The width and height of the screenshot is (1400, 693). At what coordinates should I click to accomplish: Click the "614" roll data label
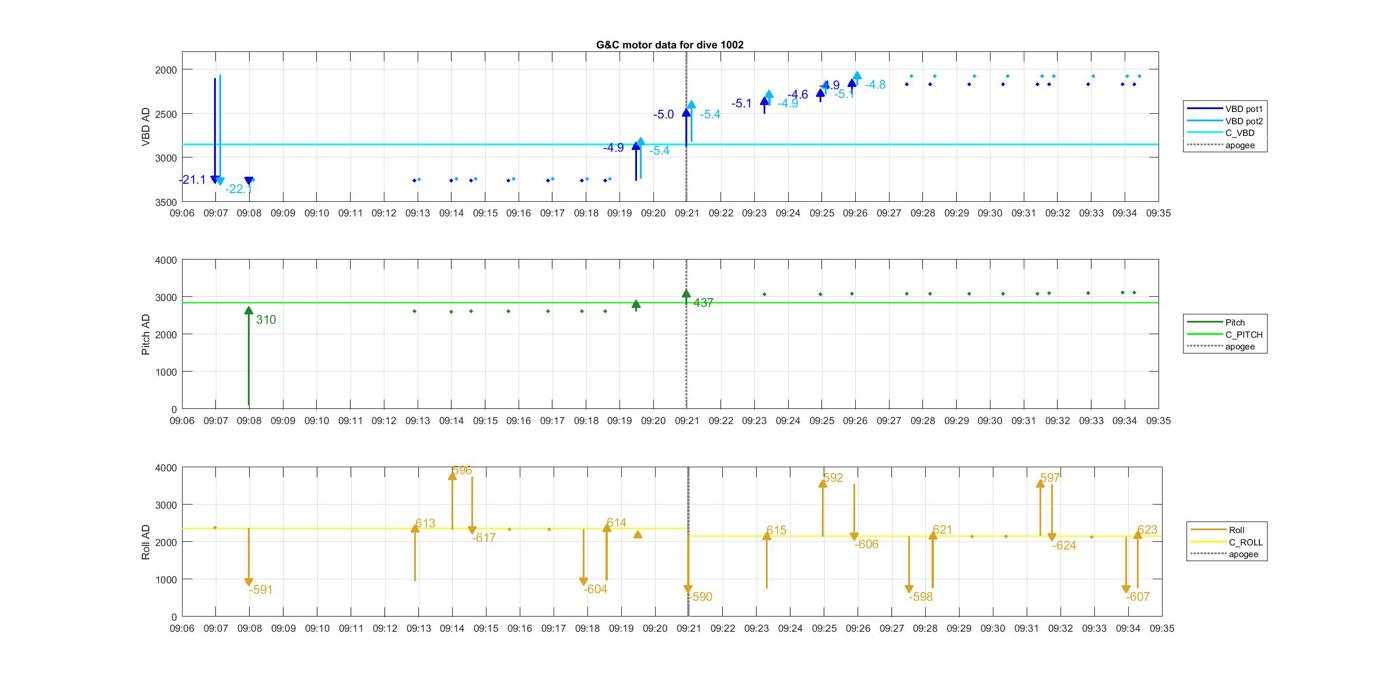point(617,523)
